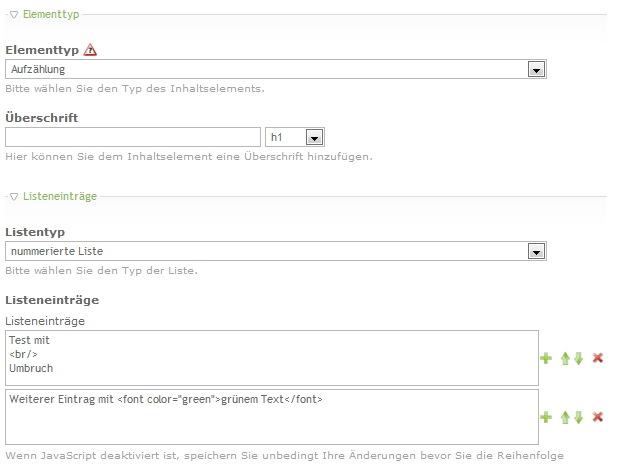Viewport: 618px width, 475px height.
Task: Click the Elementtyp warning help icon
Action: (x=90, y=50)
